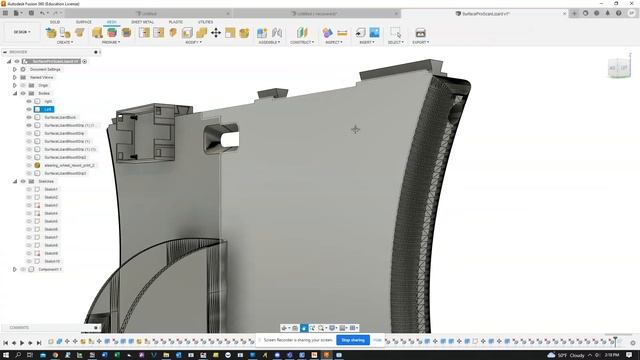Click the Insert Derive icon
Viewport: 640px width, 360px height.
click(x=360, y=33)
